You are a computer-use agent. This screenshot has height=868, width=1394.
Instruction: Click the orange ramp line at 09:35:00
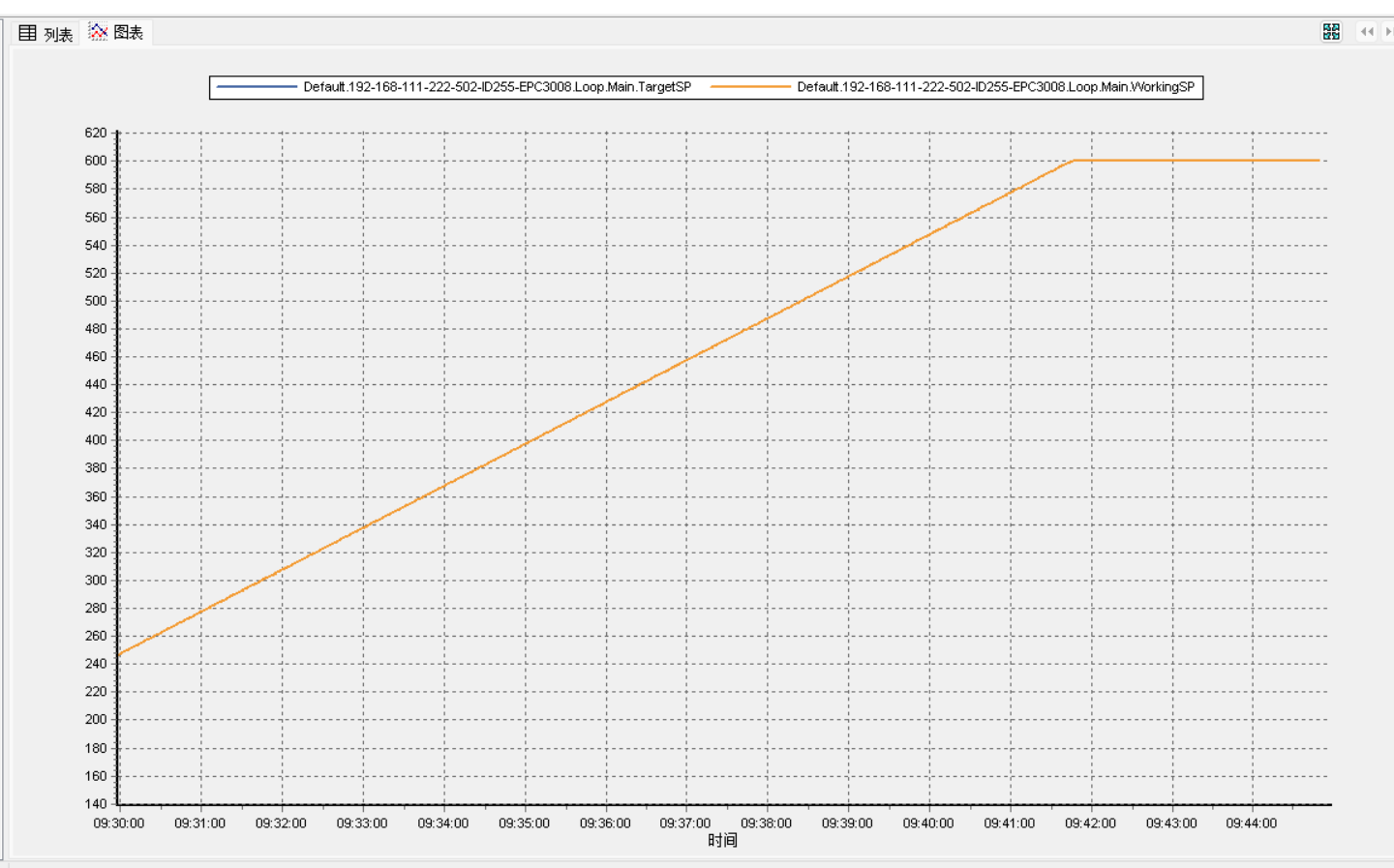526,443
